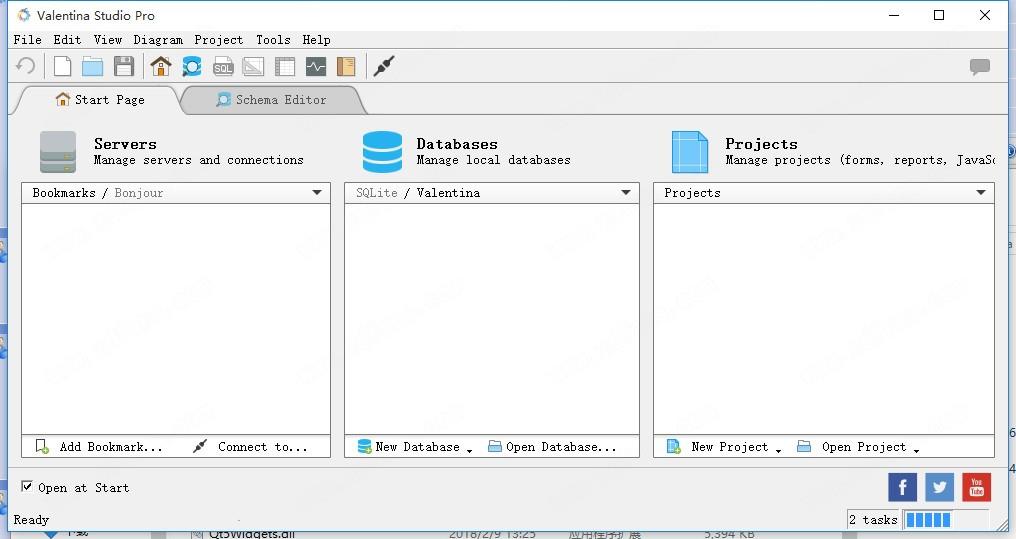
Task: Open the notebook documentation icon
Action: point(346,66)
